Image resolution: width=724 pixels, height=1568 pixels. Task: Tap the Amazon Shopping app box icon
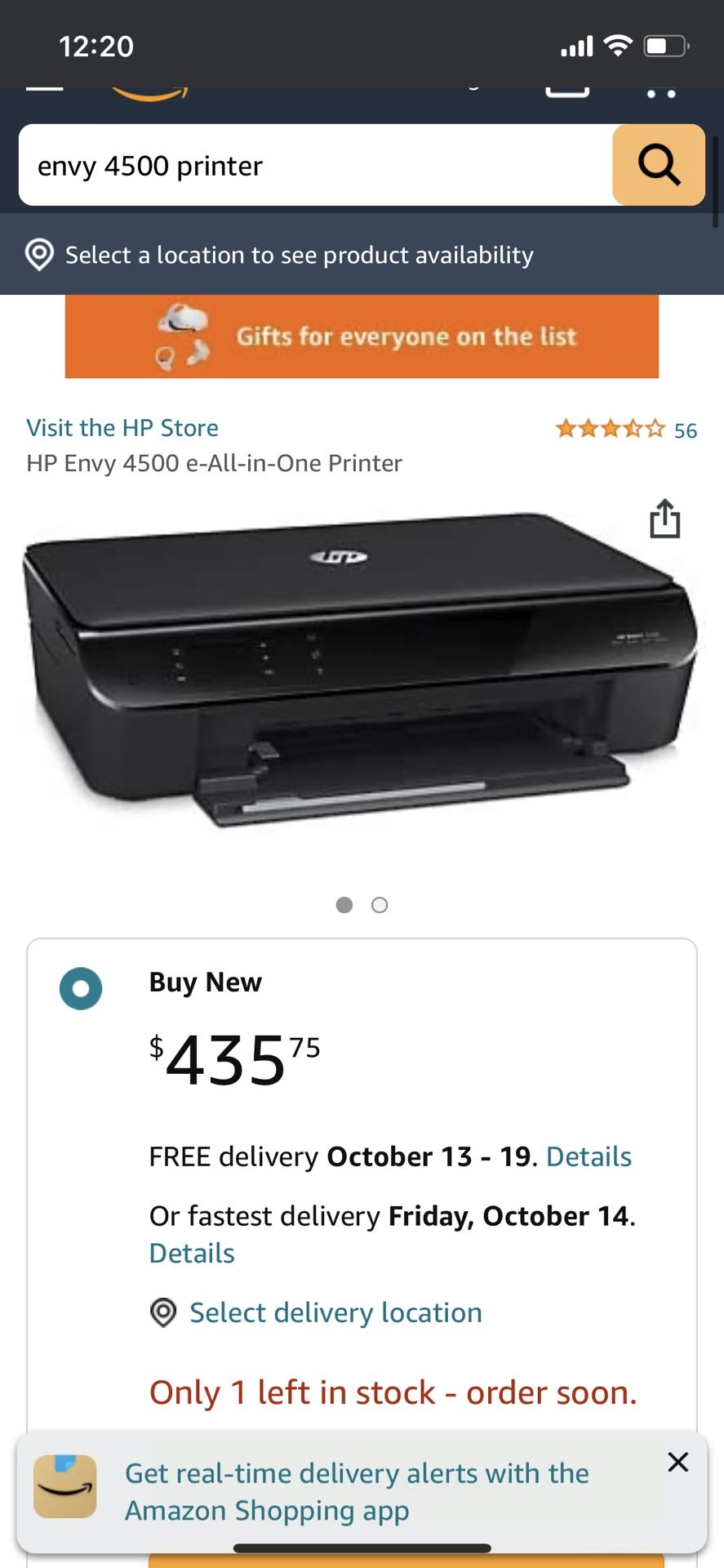pos(65,1486)
